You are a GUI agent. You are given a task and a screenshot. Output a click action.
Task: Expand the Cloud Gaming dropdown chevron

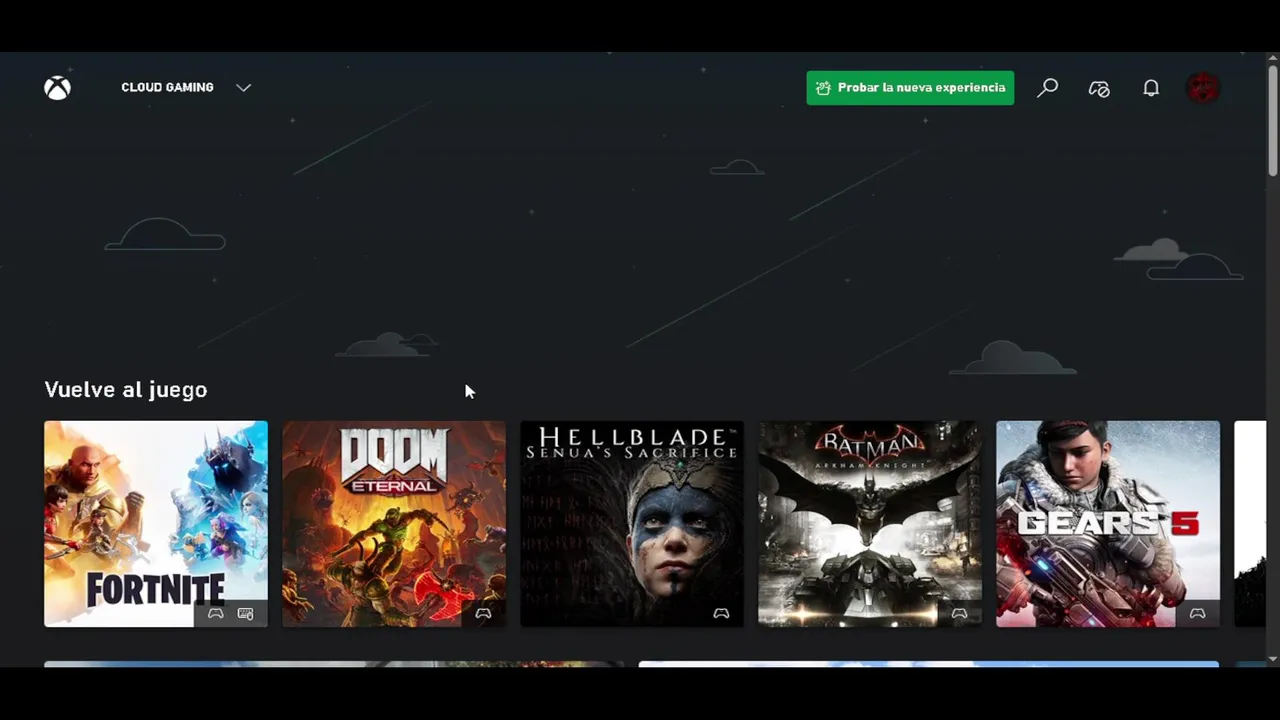click(243, 88)
